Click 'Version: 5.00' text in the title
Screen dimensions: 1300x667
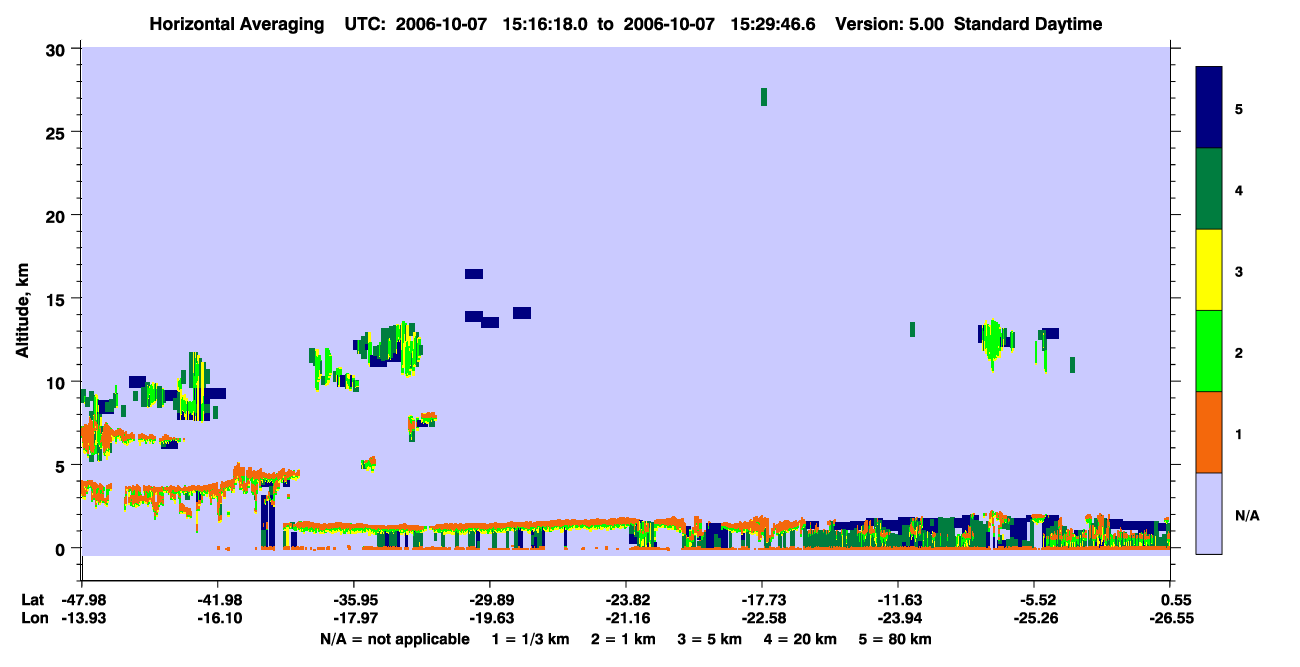coord(889,24)
